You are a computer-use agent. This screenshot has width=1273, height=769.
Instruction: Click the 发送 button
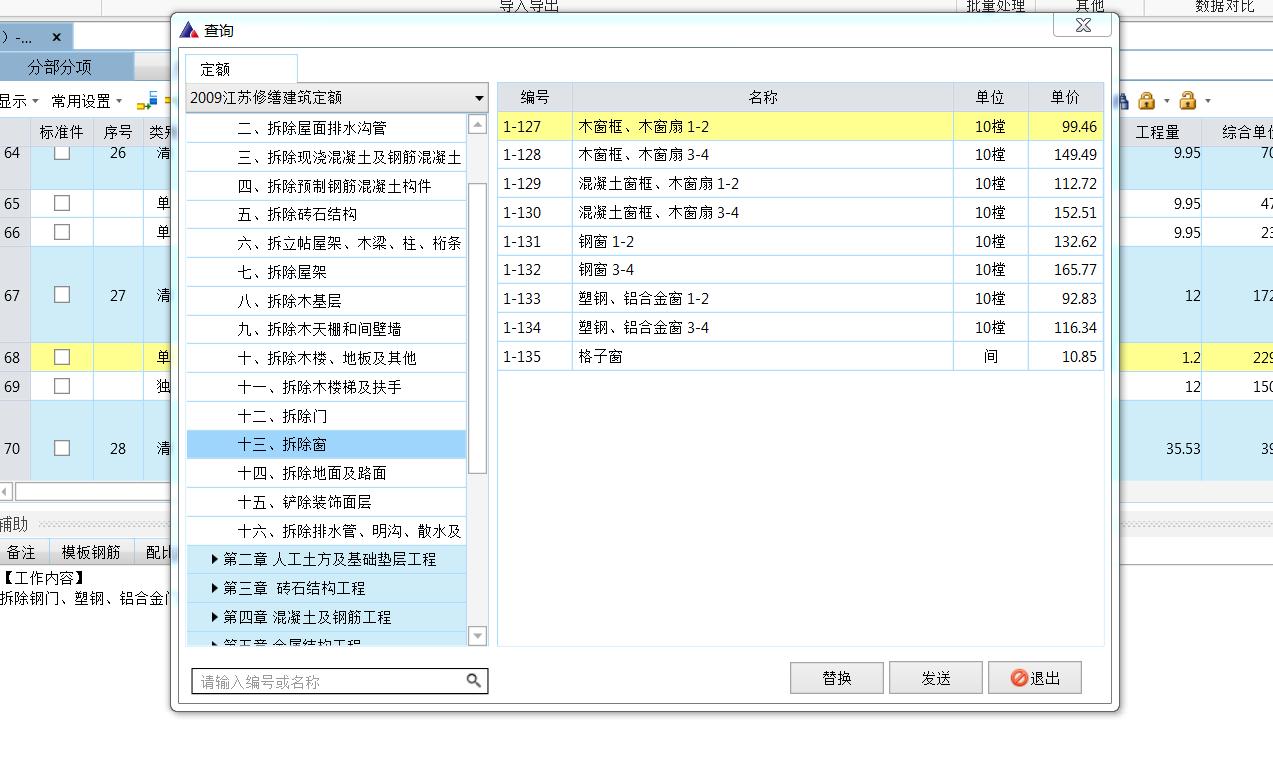[936, 678]
